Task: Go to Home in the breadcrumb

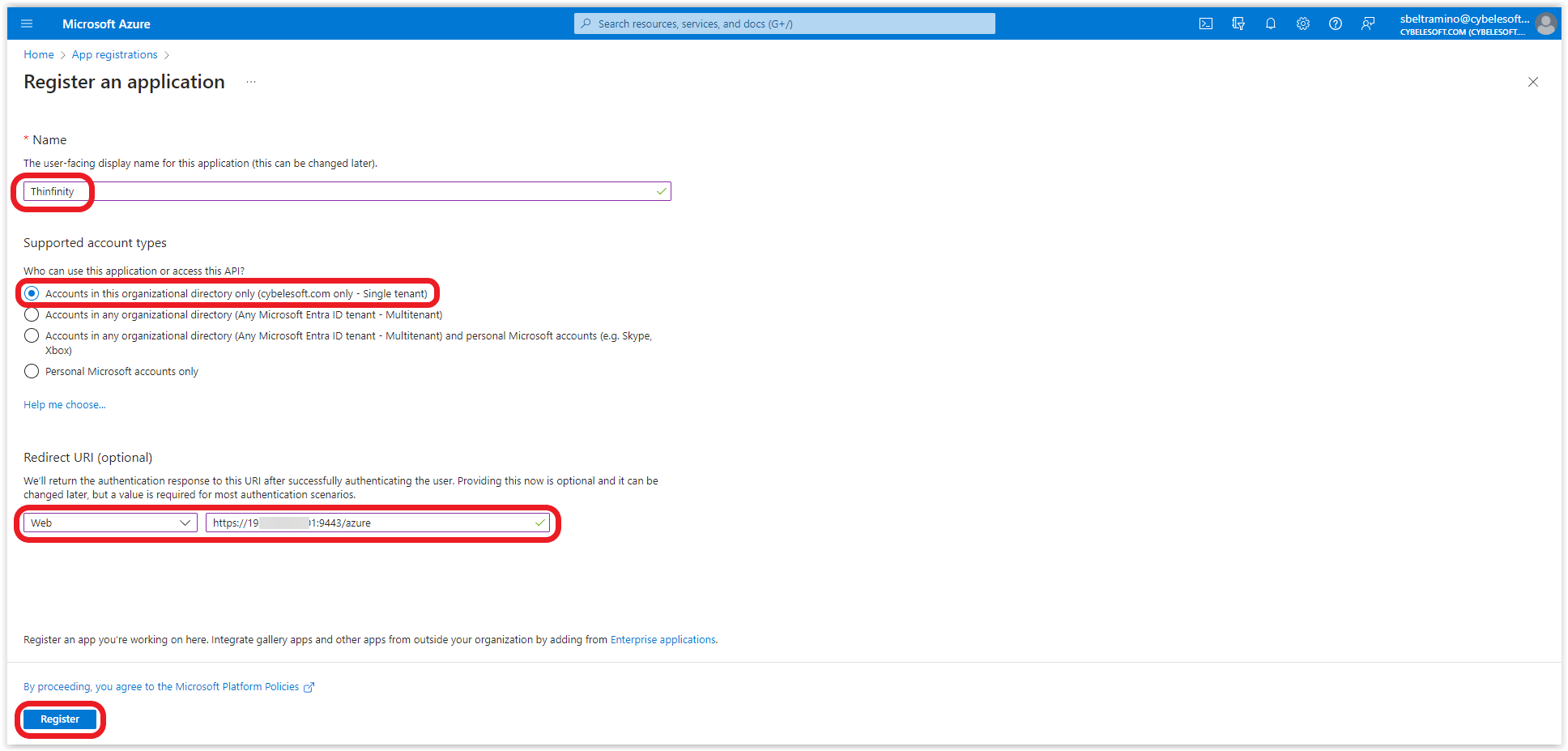Action: pyautogui.click(x=38, y=54)
